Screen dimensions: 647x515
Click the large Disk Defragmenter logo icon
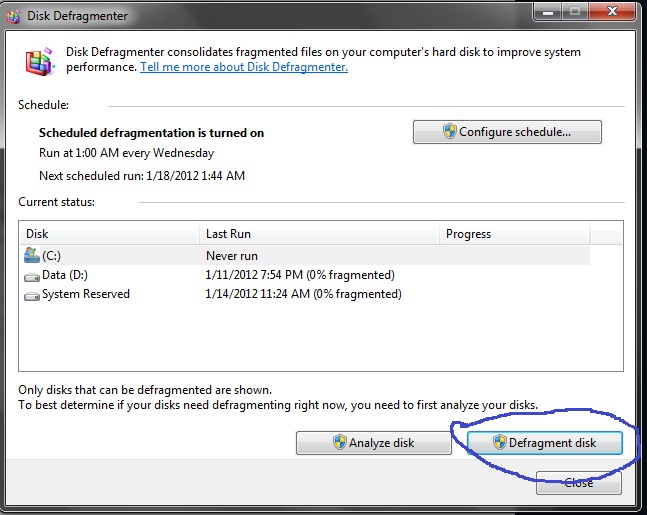click(39, 62)
